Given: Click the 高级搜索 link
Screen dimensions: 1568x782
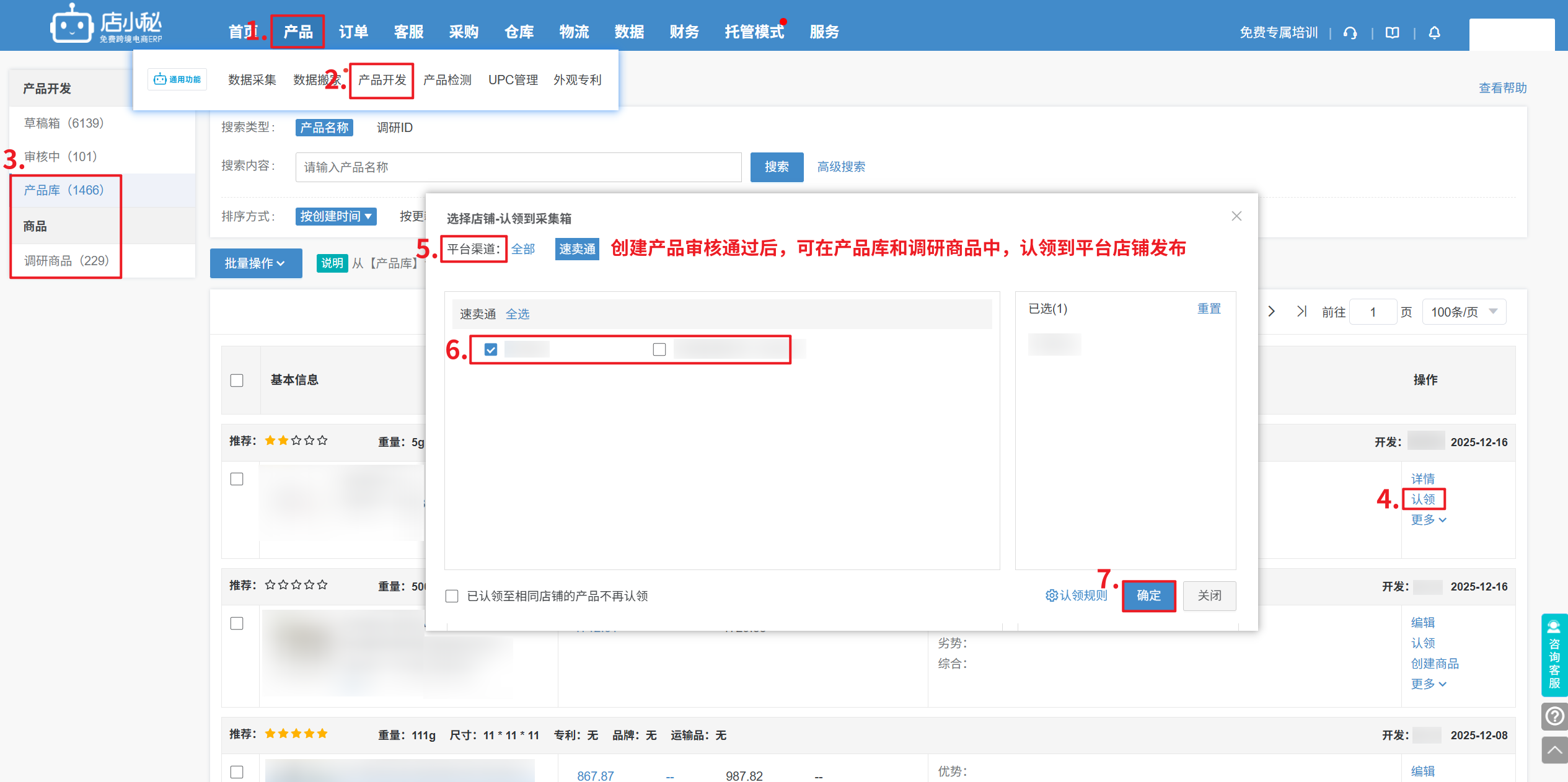Looking at the screenshot, I should [x=841, y=167].
